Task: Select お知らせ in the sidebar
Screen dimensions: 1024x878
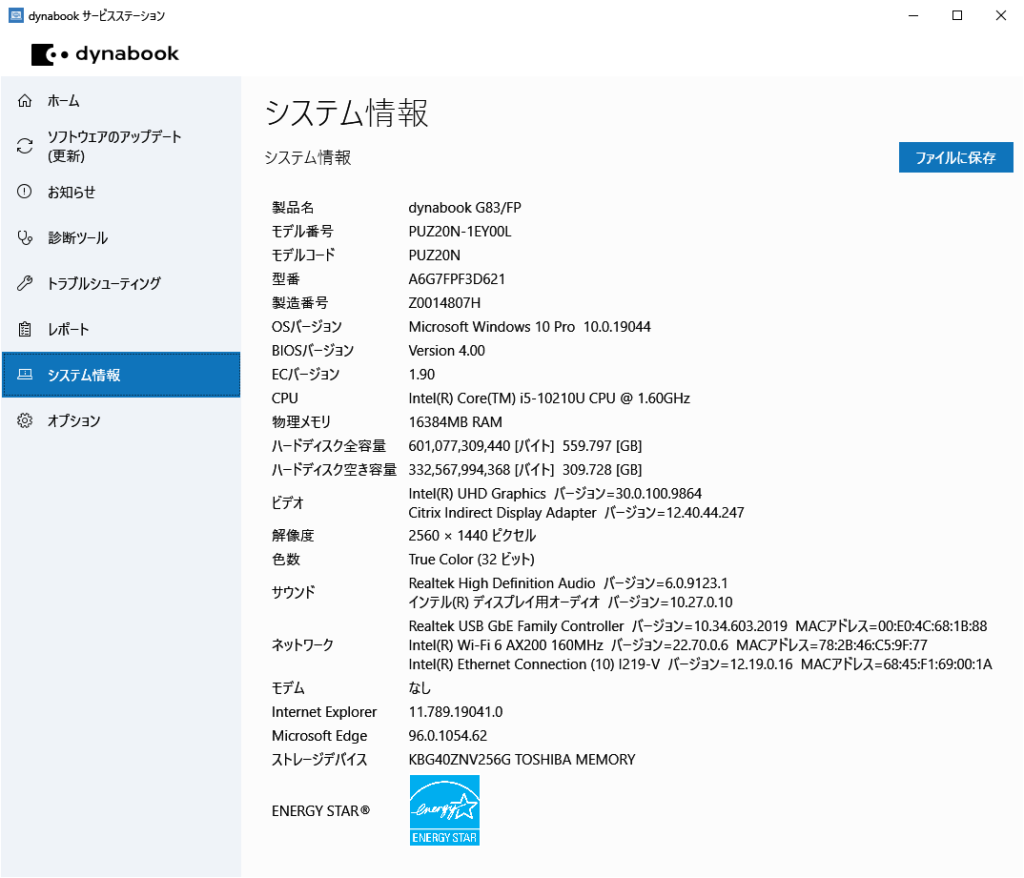Action: coord(121,191)
